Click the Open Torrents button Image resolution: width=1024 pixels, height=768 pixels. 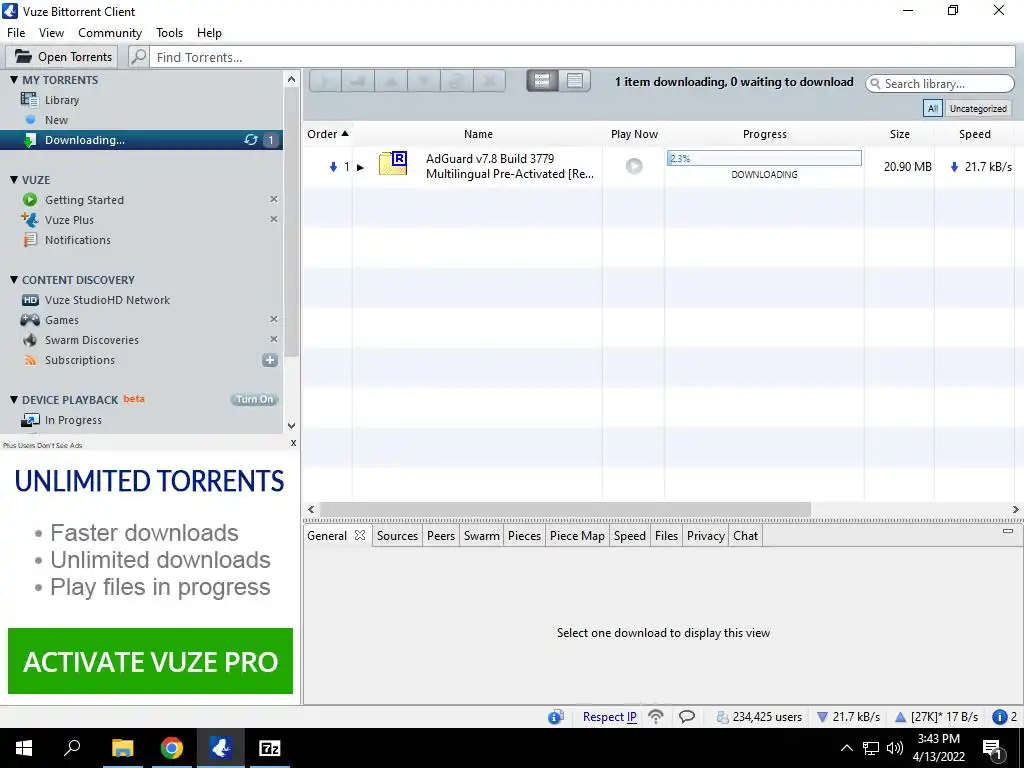pos(61,57)
